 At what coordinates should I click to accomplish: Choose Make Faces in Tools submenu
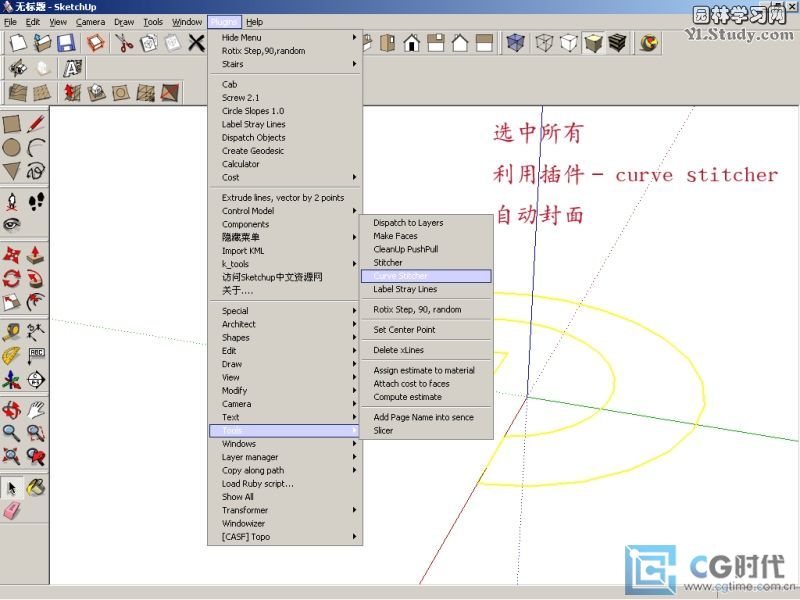[426, 236]
